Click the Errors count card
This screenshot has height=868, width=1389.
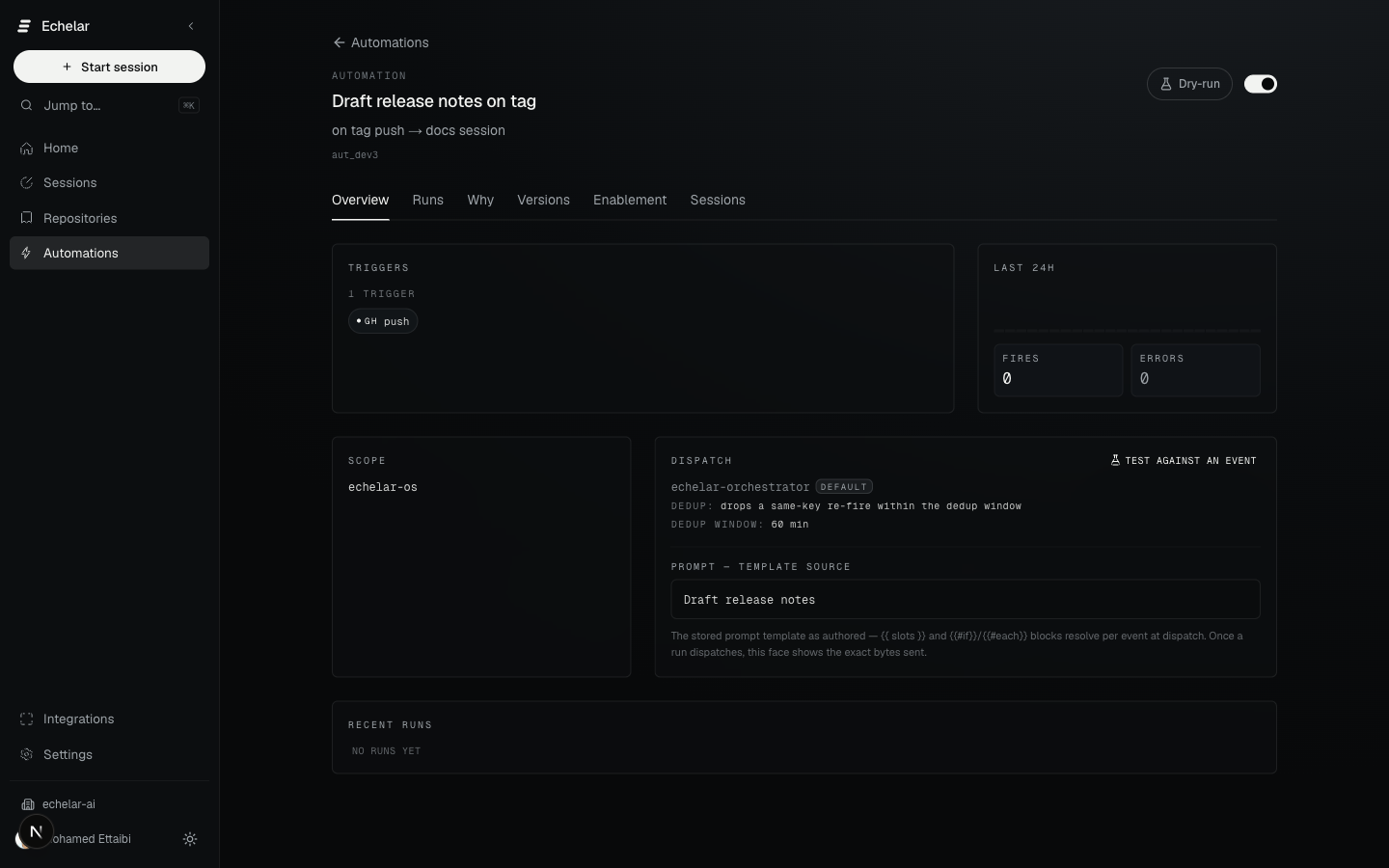(x=1195, y=370)
